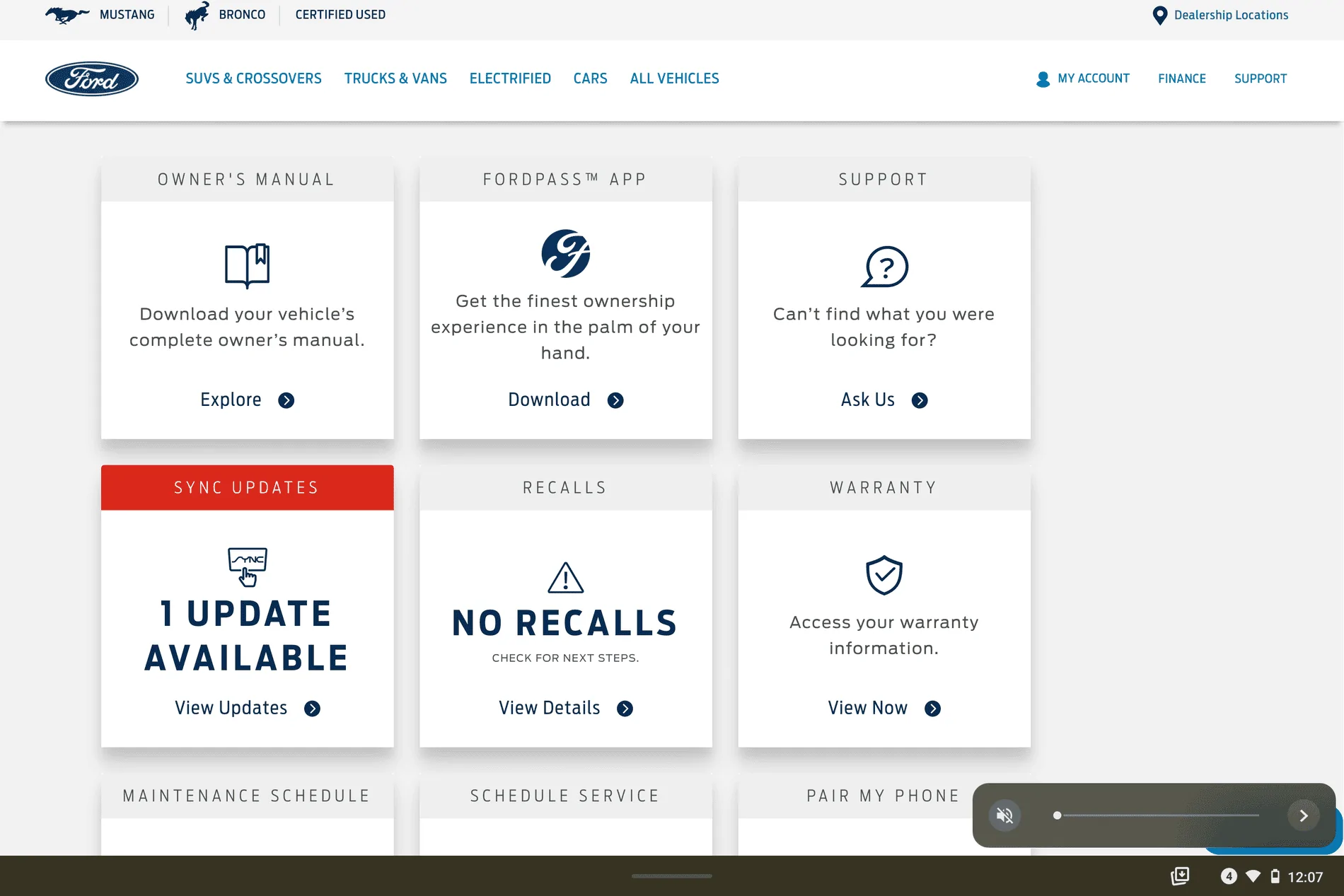Expand the volume panel arrow
This screenshot has height=896, width=1344.
(1304, 815)
